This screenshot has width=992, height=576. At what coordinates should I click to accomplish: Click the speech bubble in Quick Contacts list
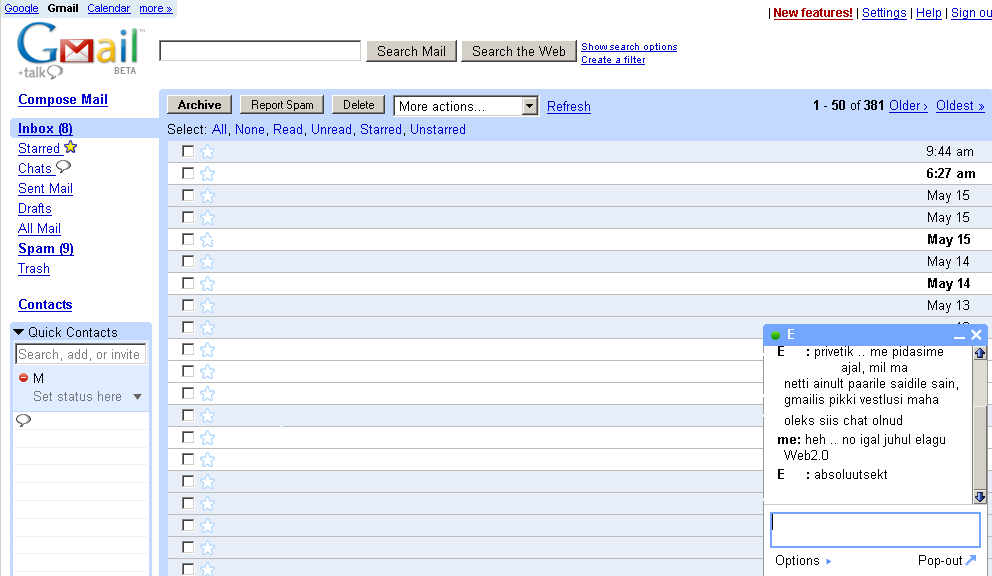(24, 421)
